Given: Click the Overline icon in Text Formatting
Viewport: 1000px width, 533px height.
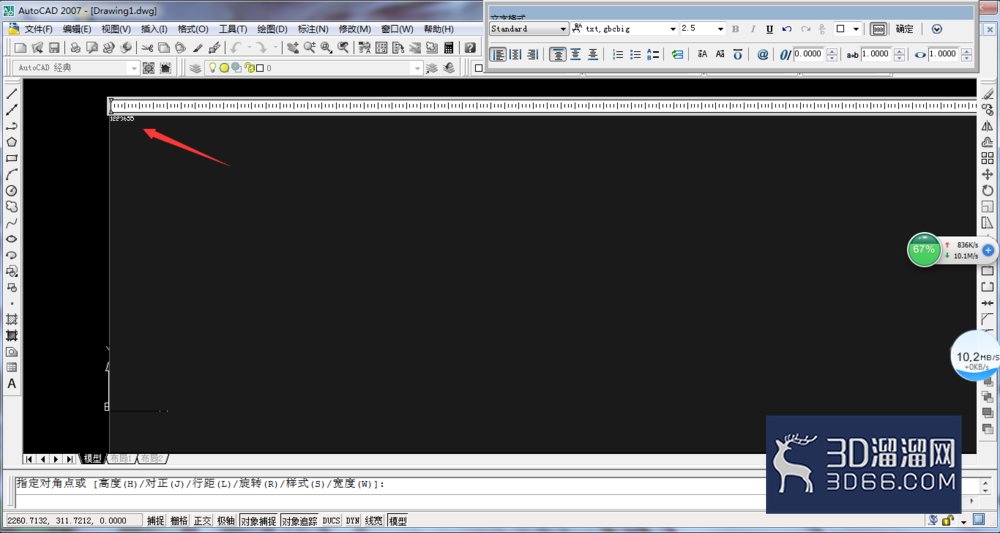Looking at the screenshot, I should [738, 55].
